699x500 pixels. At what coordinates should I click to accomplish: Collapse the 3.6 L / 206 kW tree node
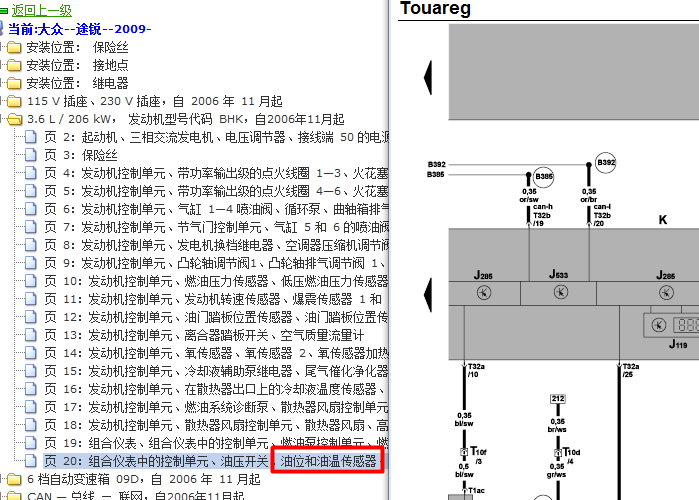pos(2,119)
